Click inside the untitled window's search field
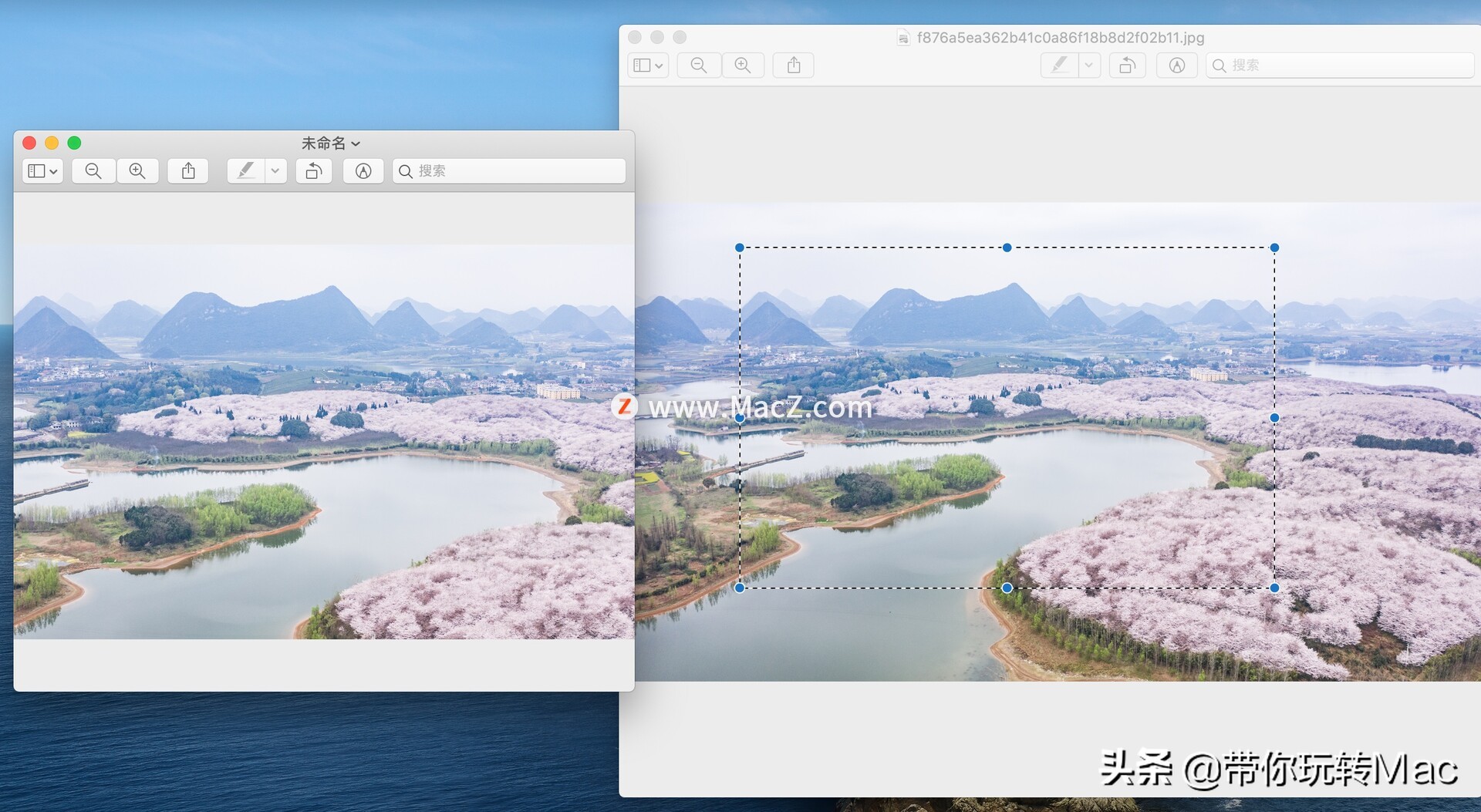Image resolution: width=1481 pixels, height=812 pixels. [x=509, y=170]
